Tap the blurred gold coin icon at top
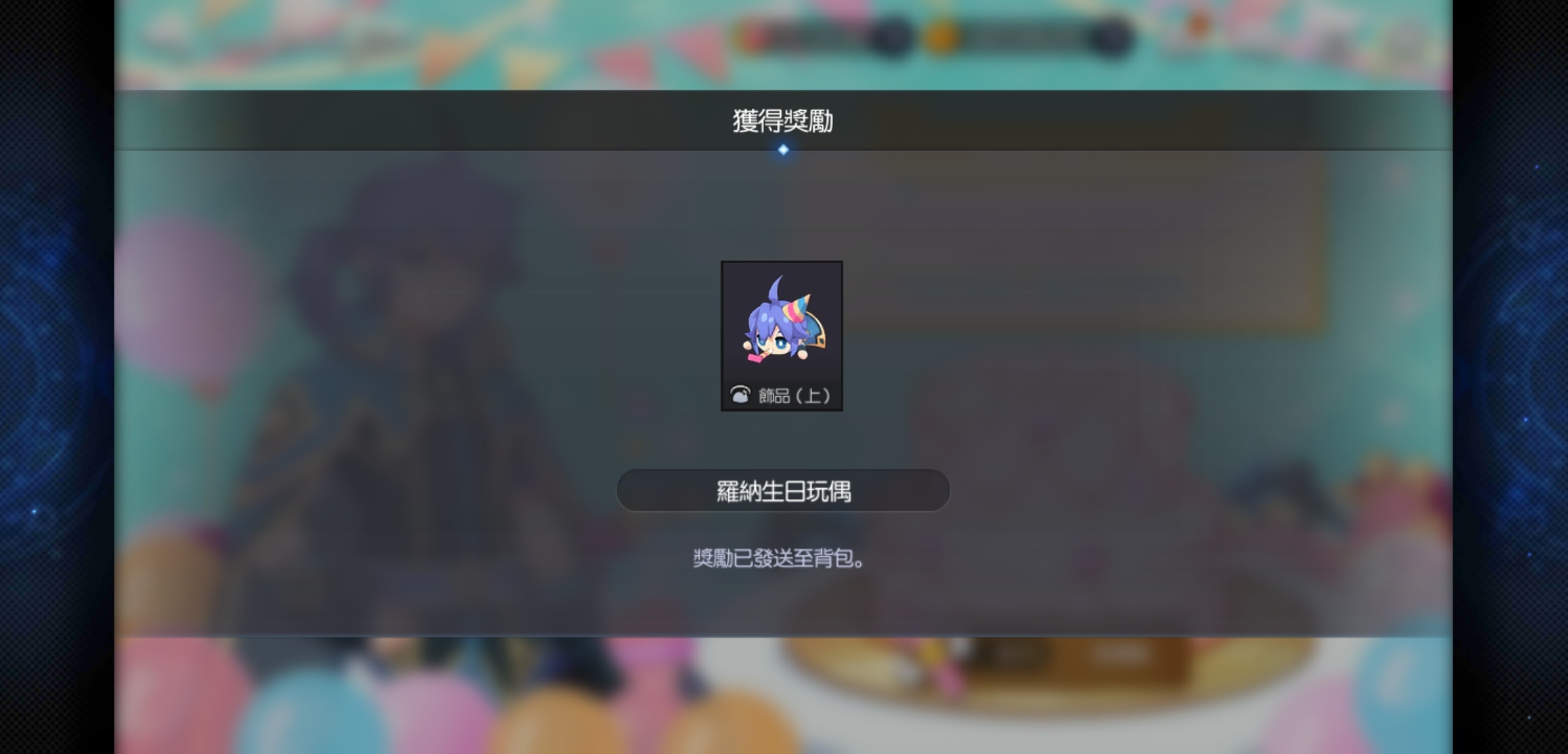 pyautogui.click(x=940, y=37)
